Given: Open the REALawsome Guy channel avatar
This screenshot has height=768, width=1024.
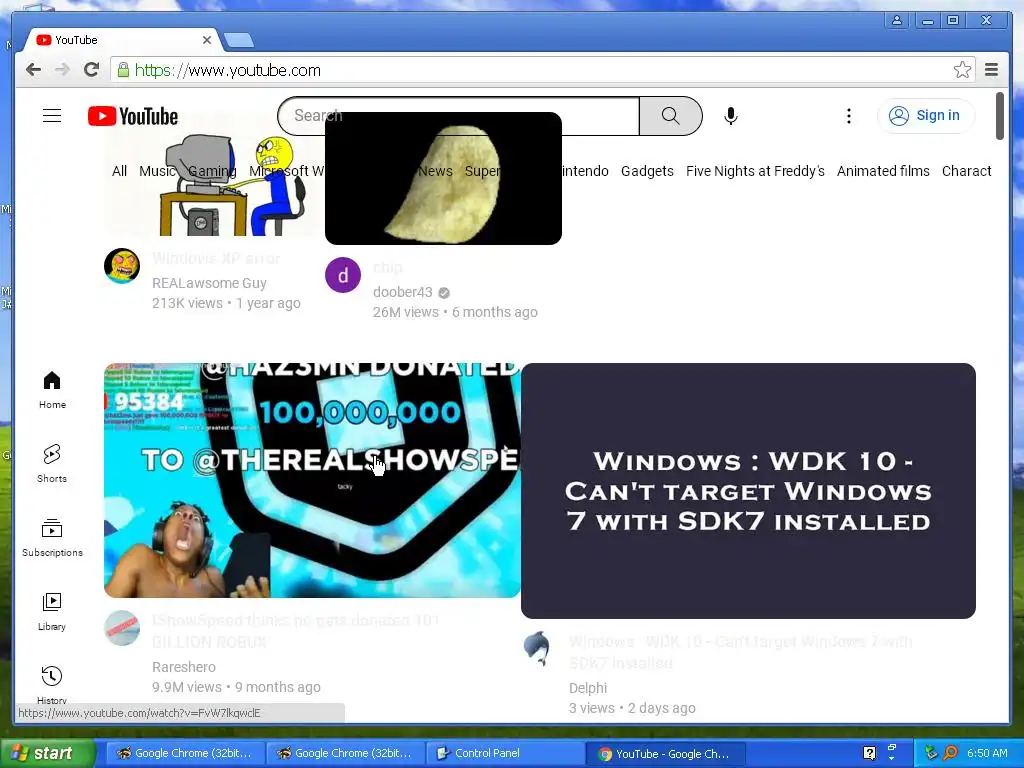Looking at the screenshot, I should tap(122, 266).
